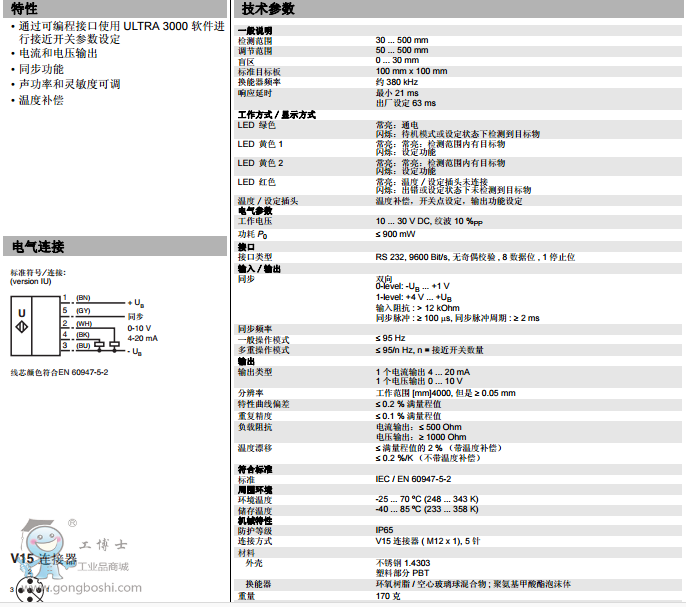The height and width of the screenshot is (607, 686).
Task: Select the "电气连接" section heading
Action: (38, 246)
